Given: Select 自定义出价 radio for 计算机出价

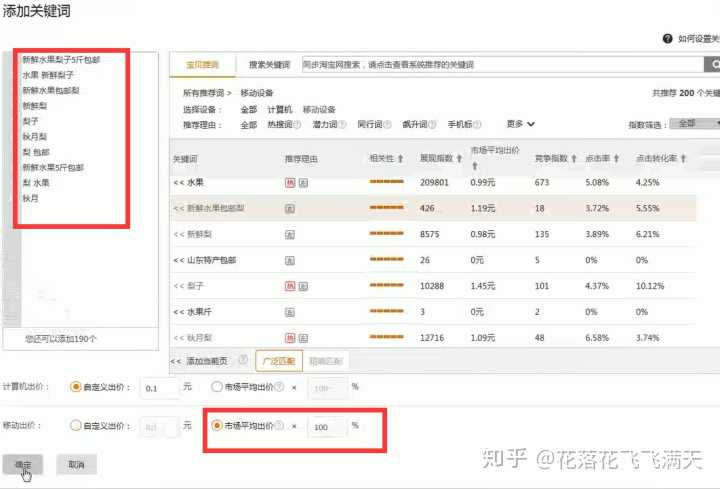Looking at the screenshot, I should (76, 387).
